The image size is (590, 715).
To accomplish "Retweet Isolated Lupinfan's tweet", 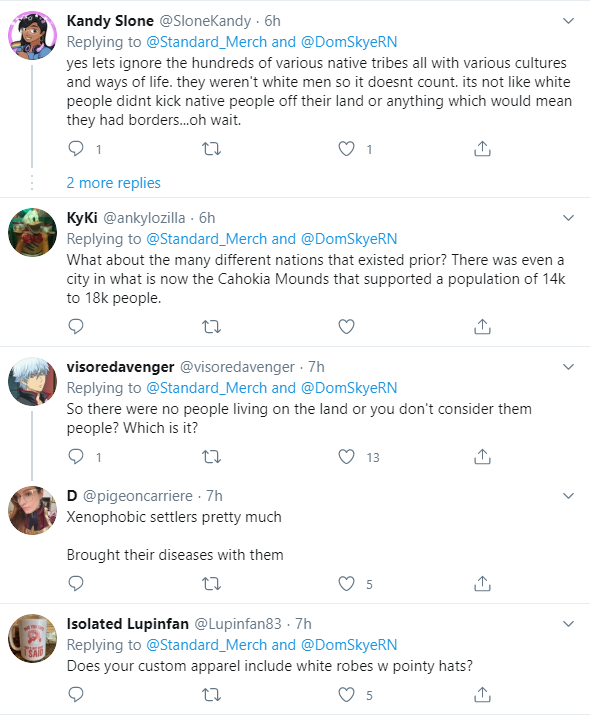I will (211, 694).
